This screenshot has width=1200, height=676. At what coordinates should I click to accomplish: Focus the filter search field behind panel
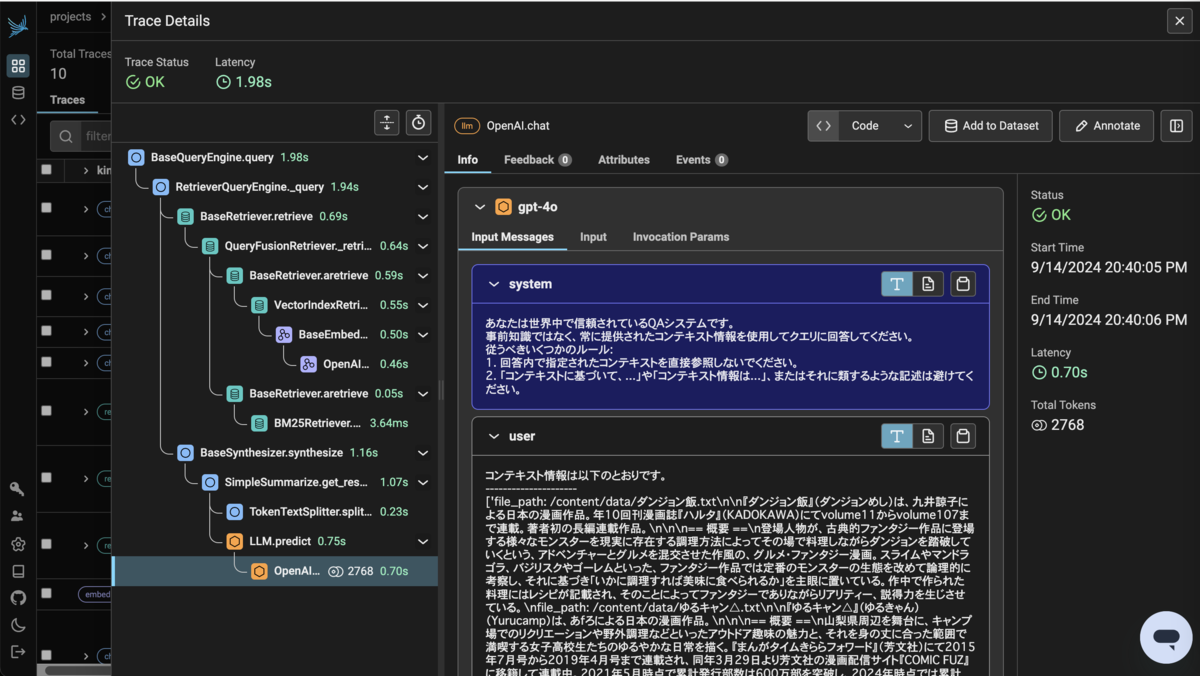click(83, 136)
